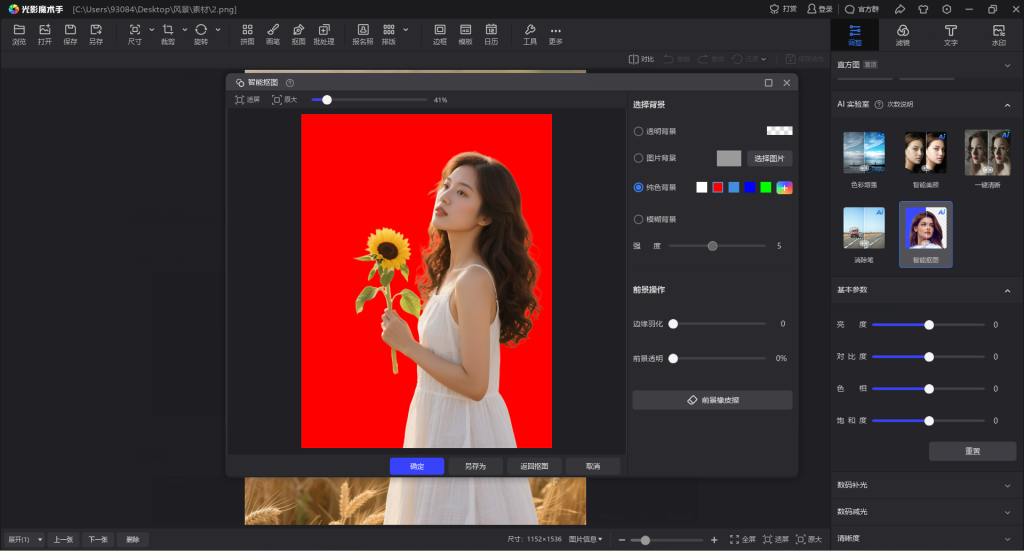The width and height of the screenshot is (1024, 551).
Task: Open the 拼图 (Collage) tool
Action: (247, 30)
